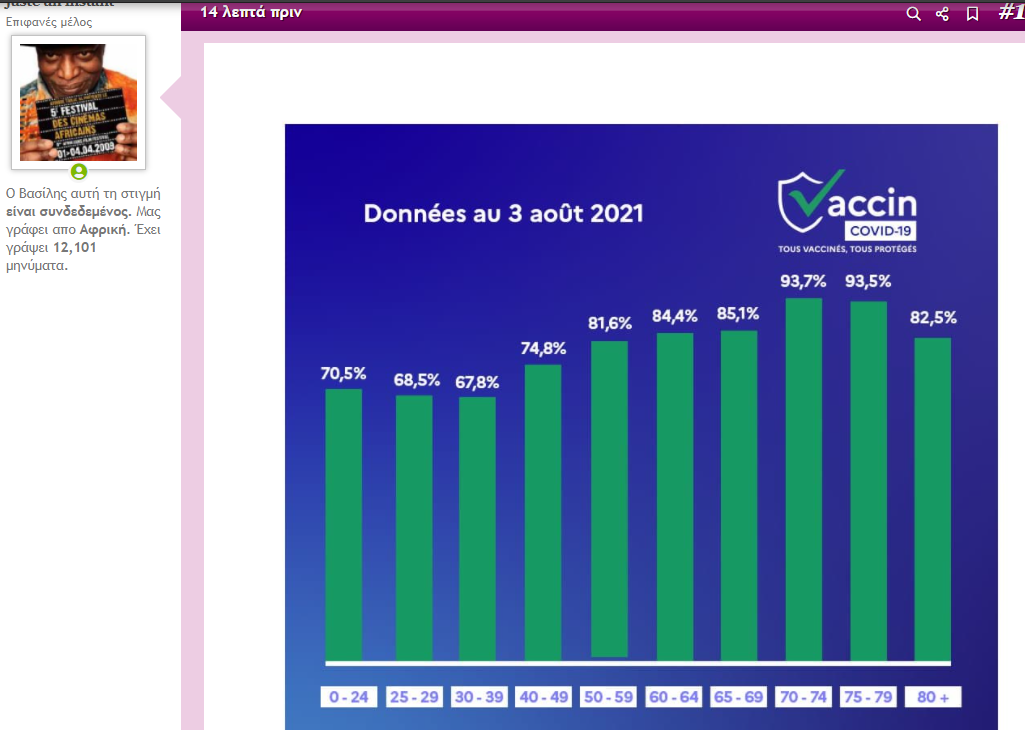Click the green bar showing 93,7%
Image resolution: width=1025 pixels, height=730 pixels.
click(804, 480)
